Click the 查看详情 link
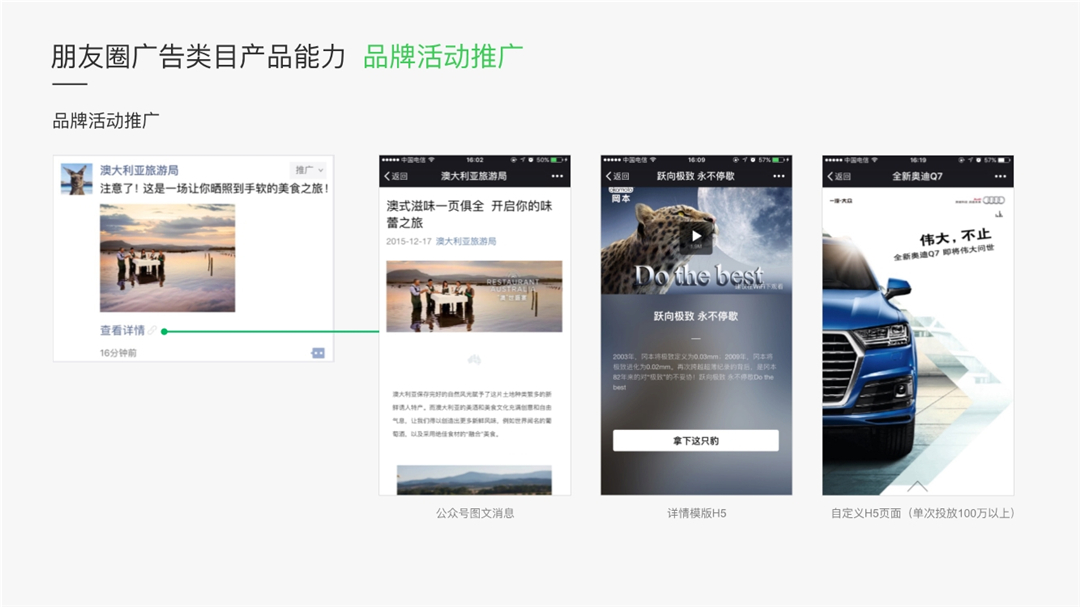This screenshot has width=1080, height=607. click(123, 331)
